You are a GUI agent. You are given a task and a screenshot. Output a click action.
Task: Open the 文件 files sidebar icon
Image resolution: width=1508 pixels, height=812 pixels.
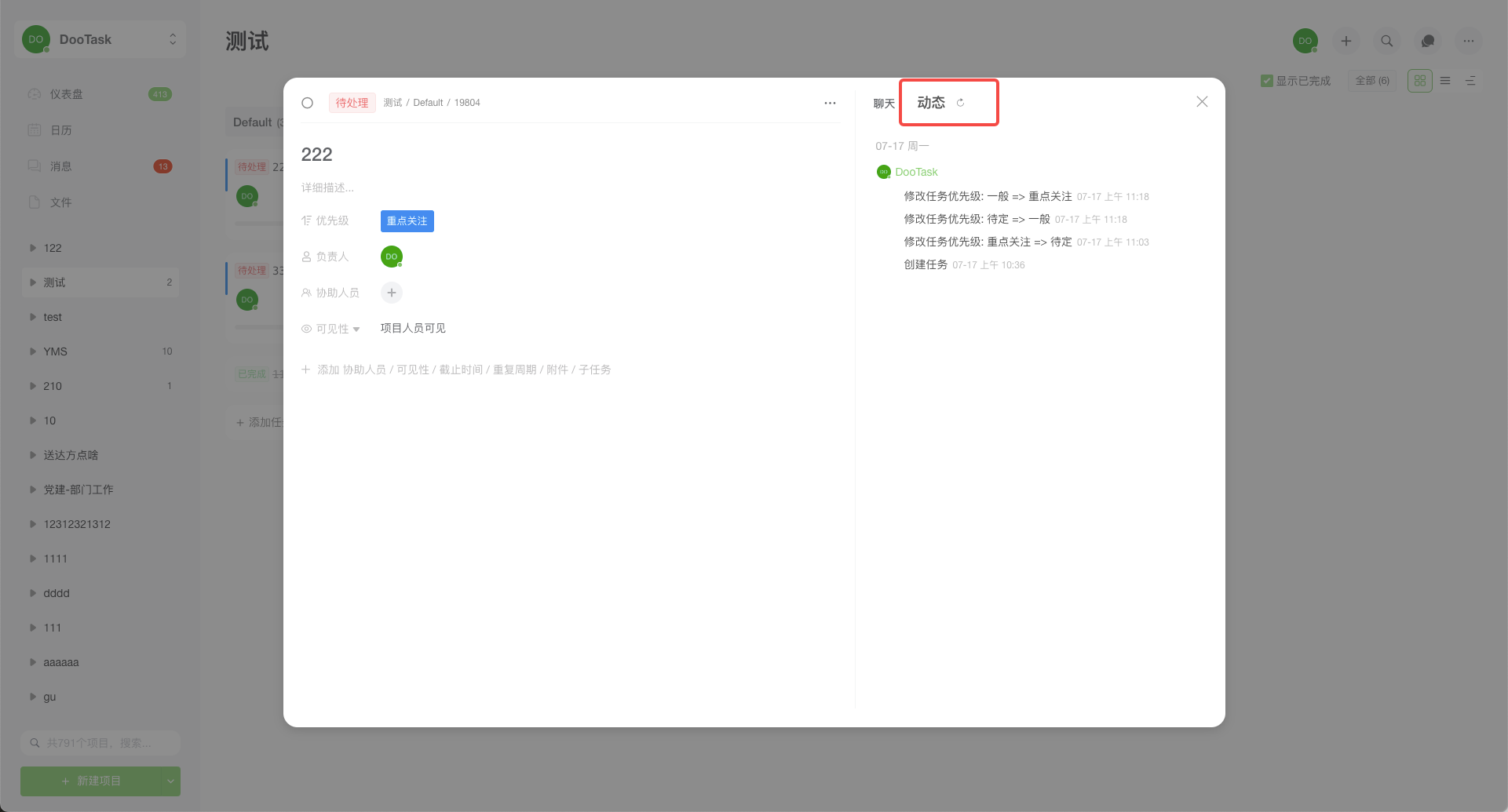click(x=35, y=202)
